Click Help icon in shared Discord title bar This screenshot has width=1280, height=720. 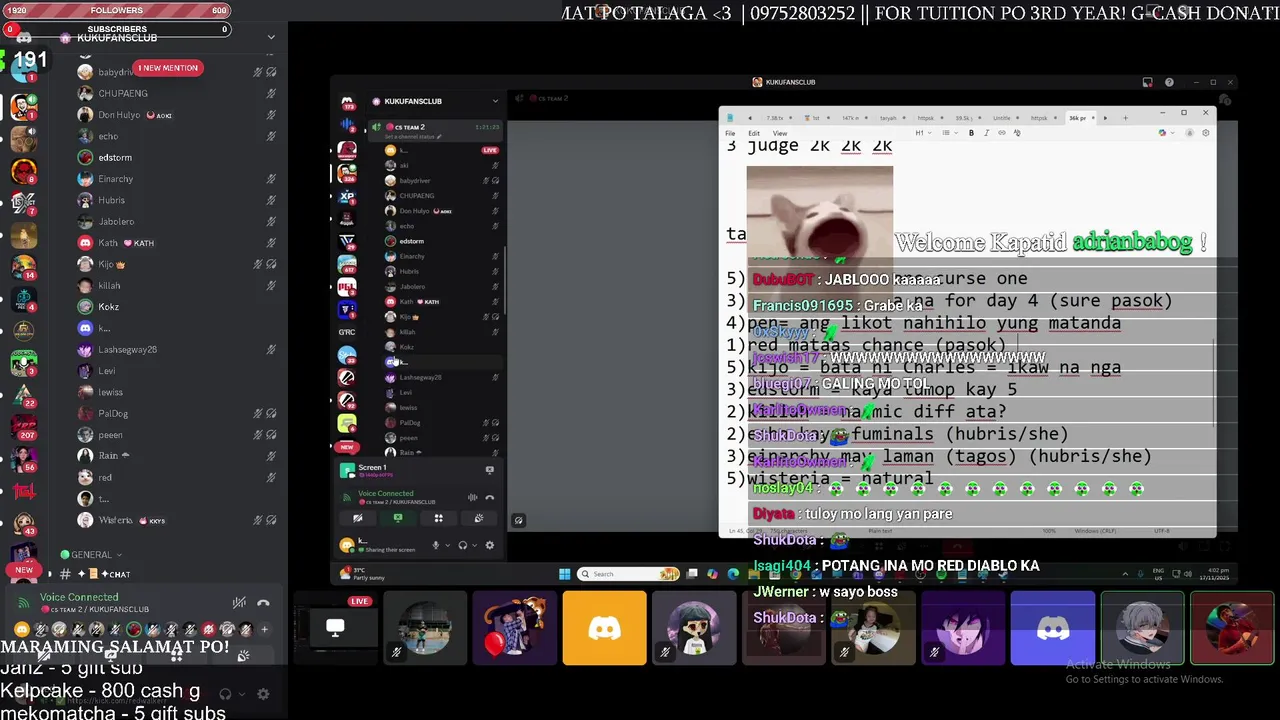[x=1169, y=82]
